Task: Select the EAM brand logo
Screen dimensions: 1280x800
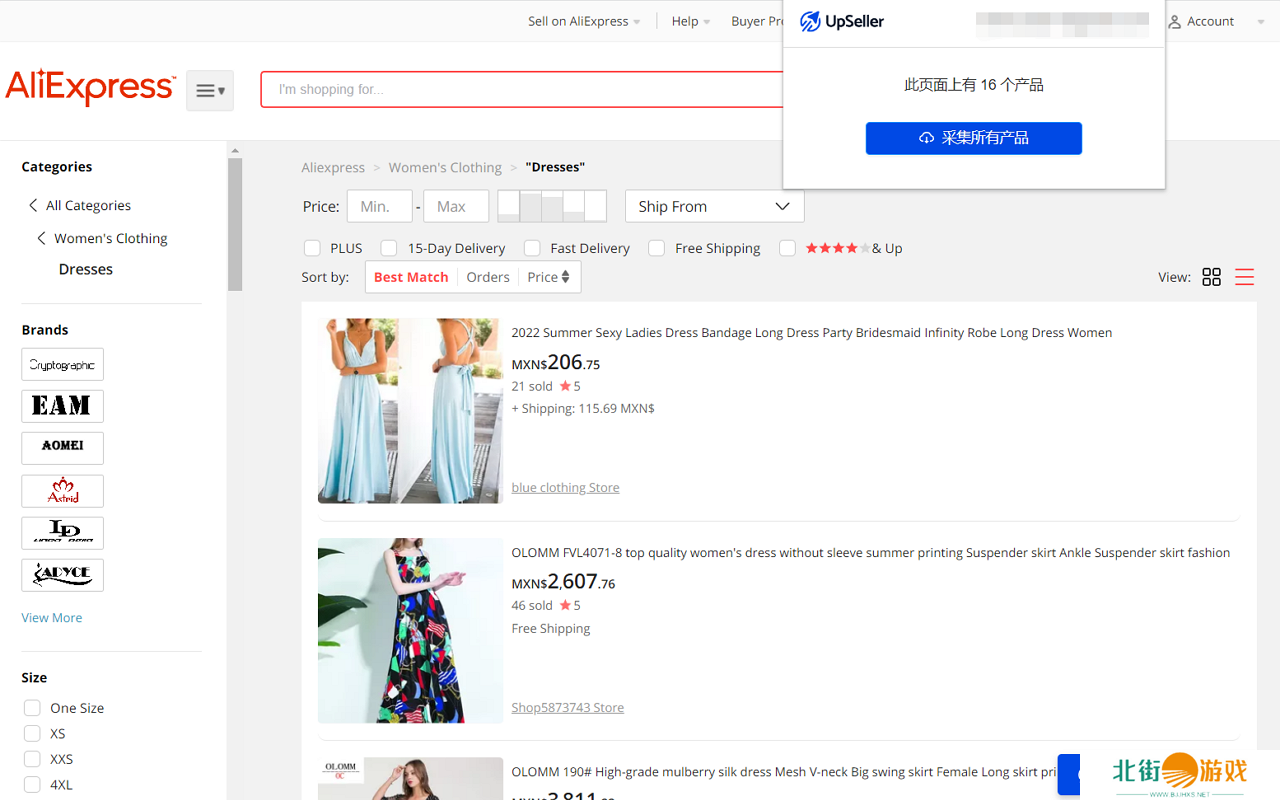Action: click(62, 406)
